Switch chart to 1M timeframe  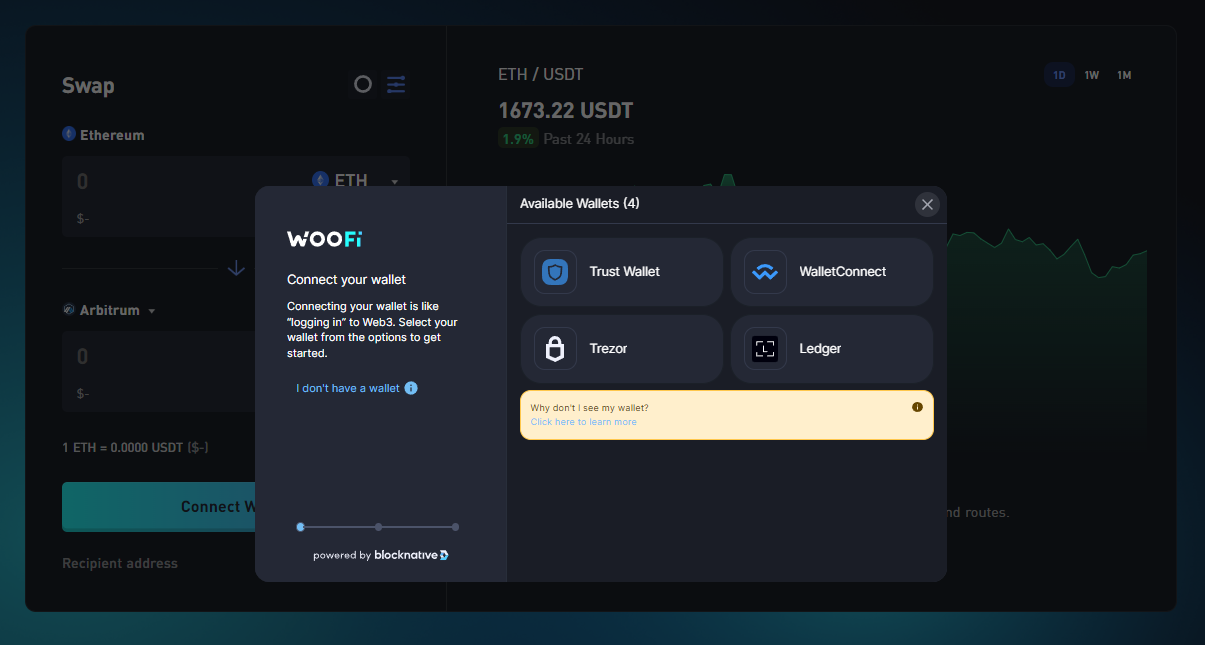[1124, 75]
